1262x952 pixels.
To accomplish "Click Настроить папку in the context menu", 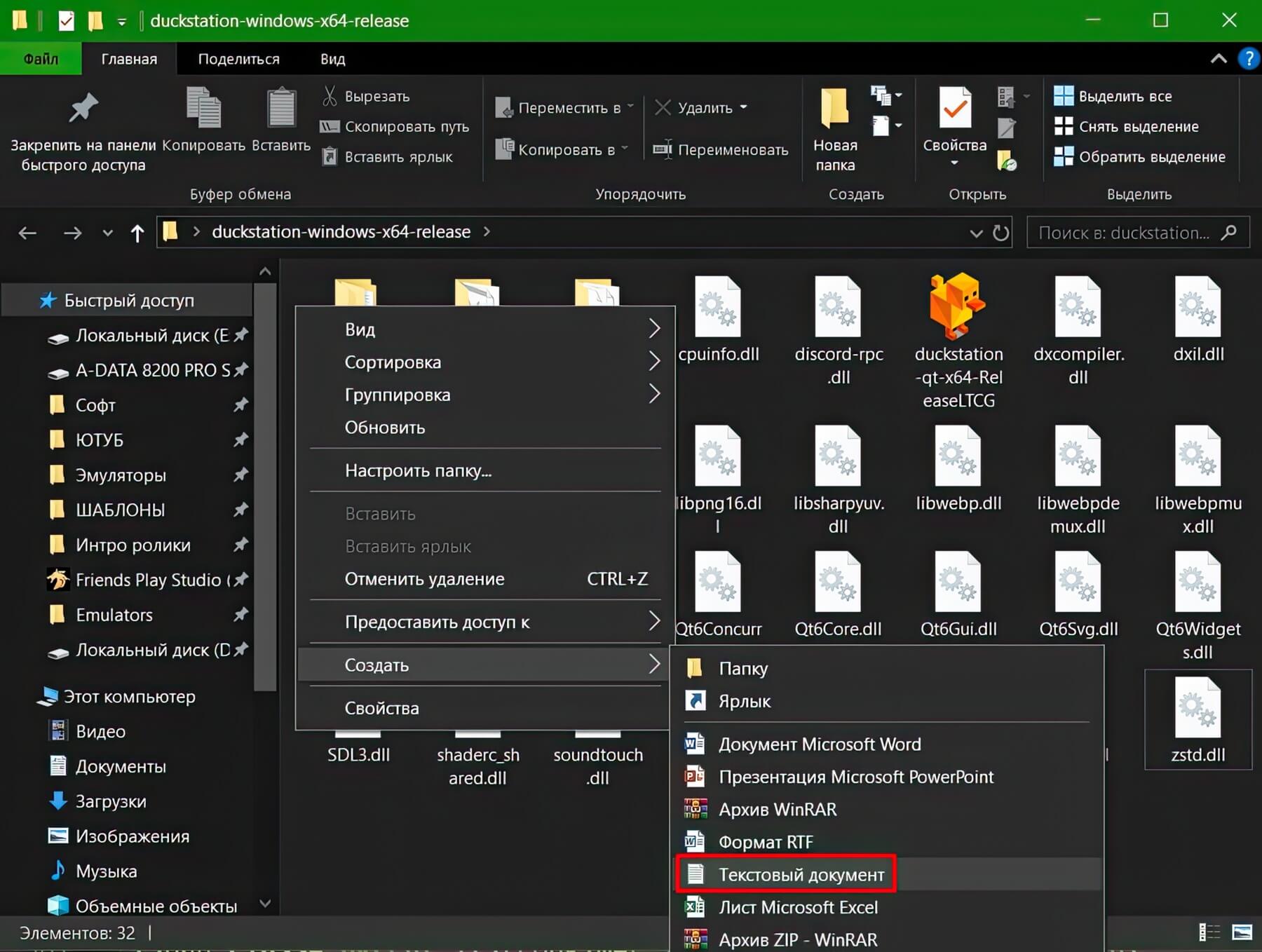I will (x=485, y=470).
